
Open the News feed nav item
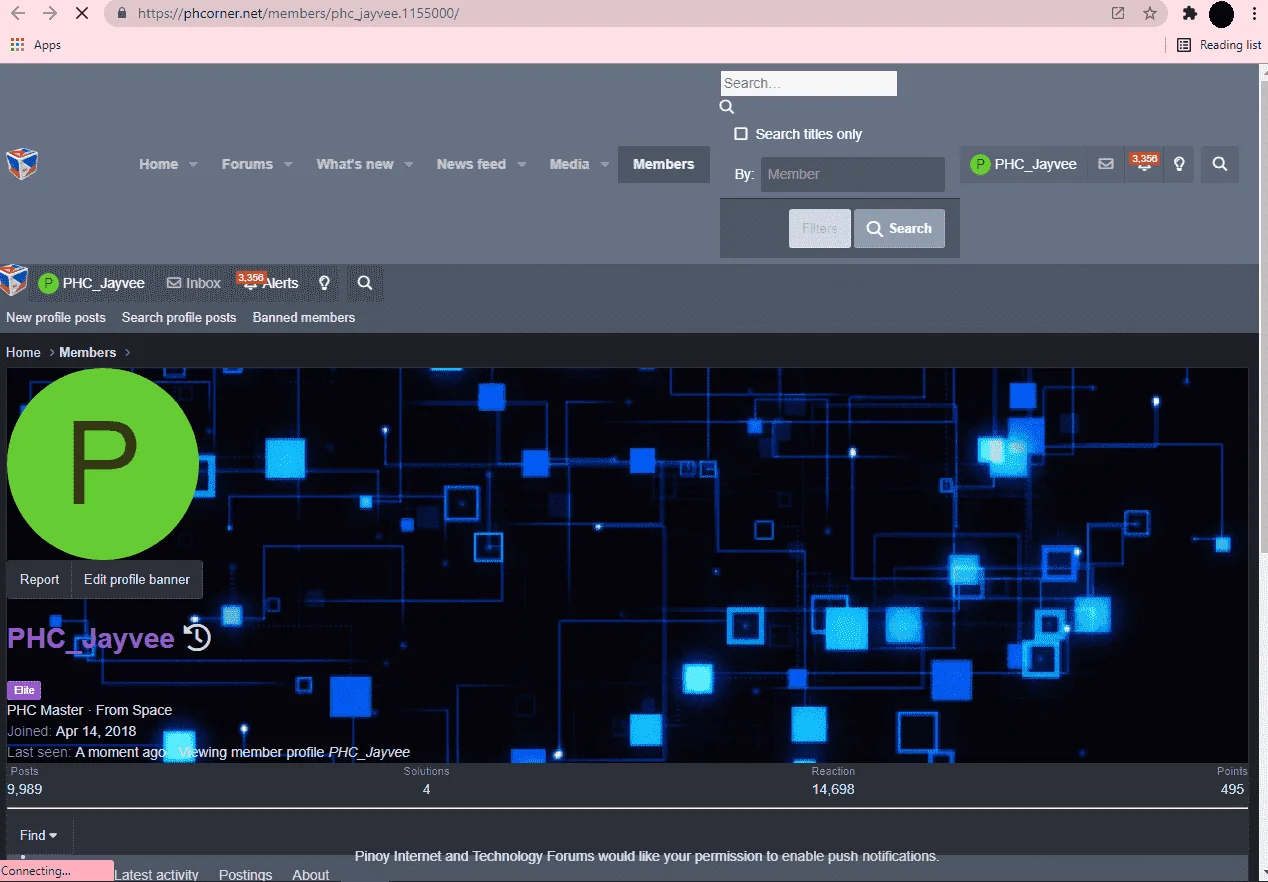click(x=471, y=164)
